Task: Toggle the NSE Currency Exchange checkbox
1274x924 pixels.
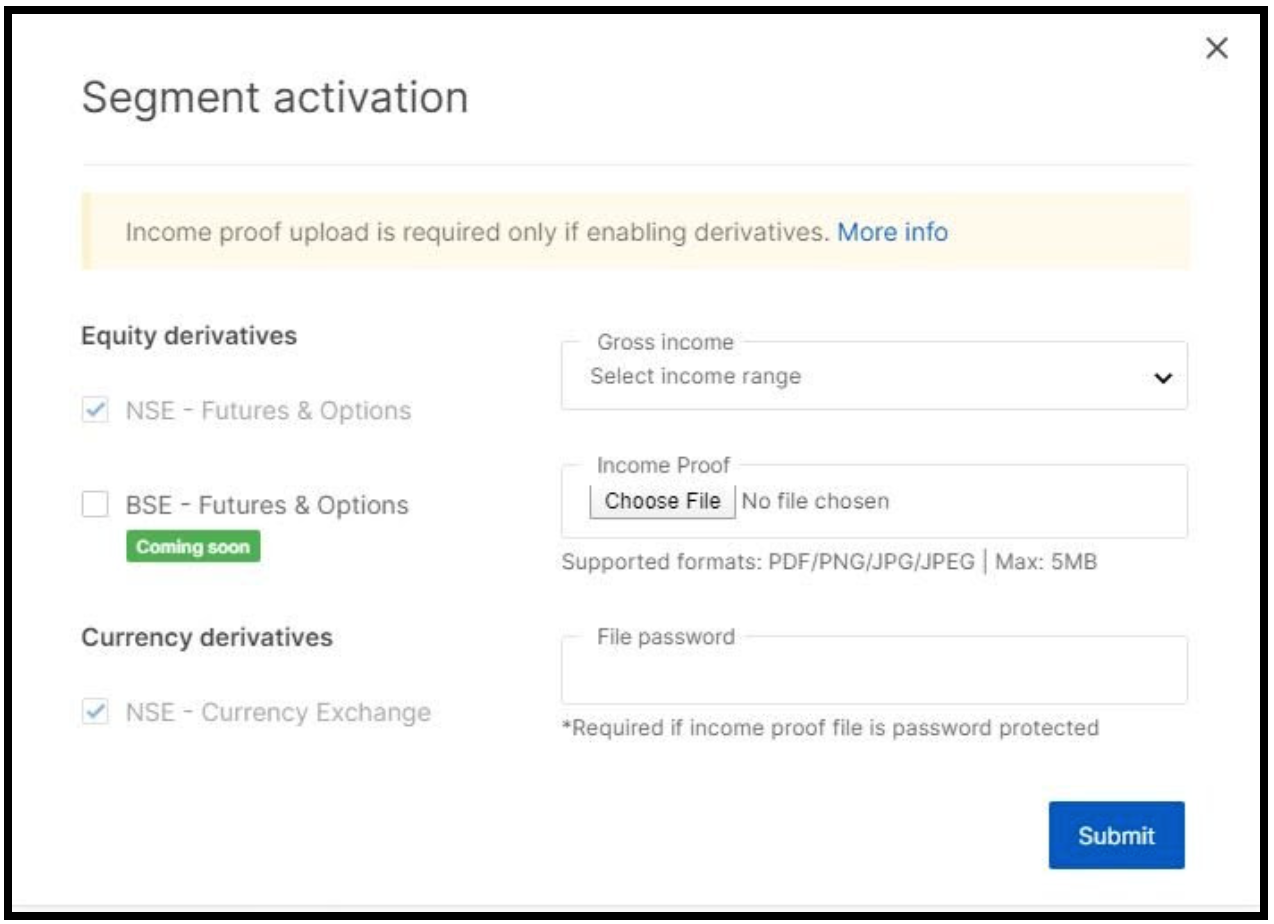Action: click(x=95, y=712)
